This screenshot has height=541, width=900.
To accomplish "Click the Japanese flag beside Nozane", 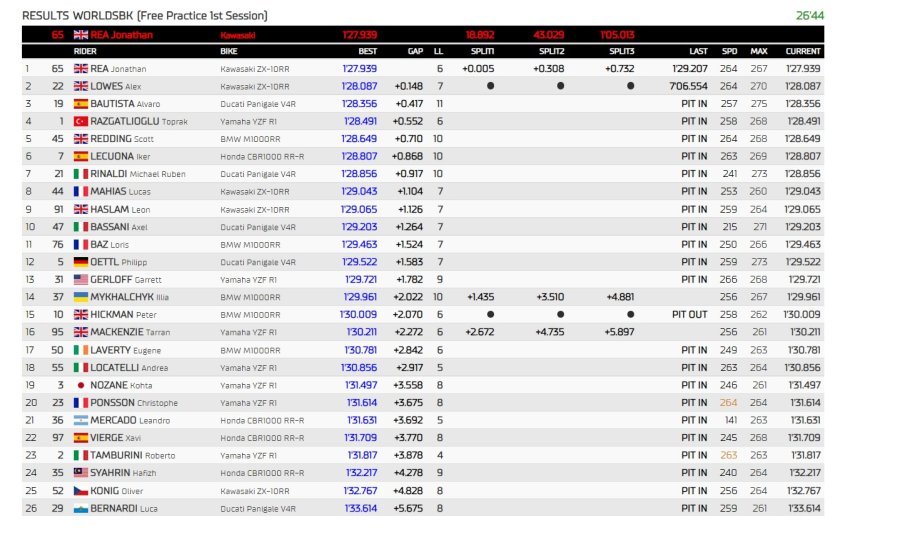I will (x=81, y=385).
